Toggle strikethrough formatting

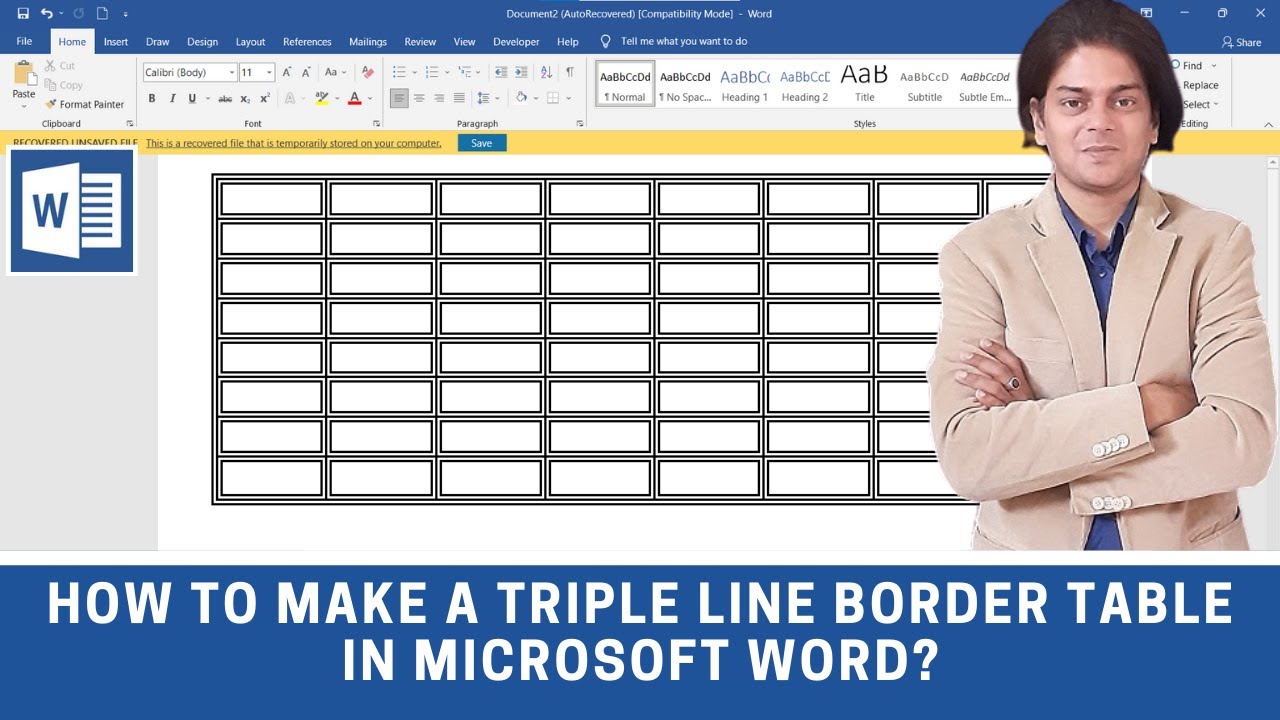tap(225, 98)
